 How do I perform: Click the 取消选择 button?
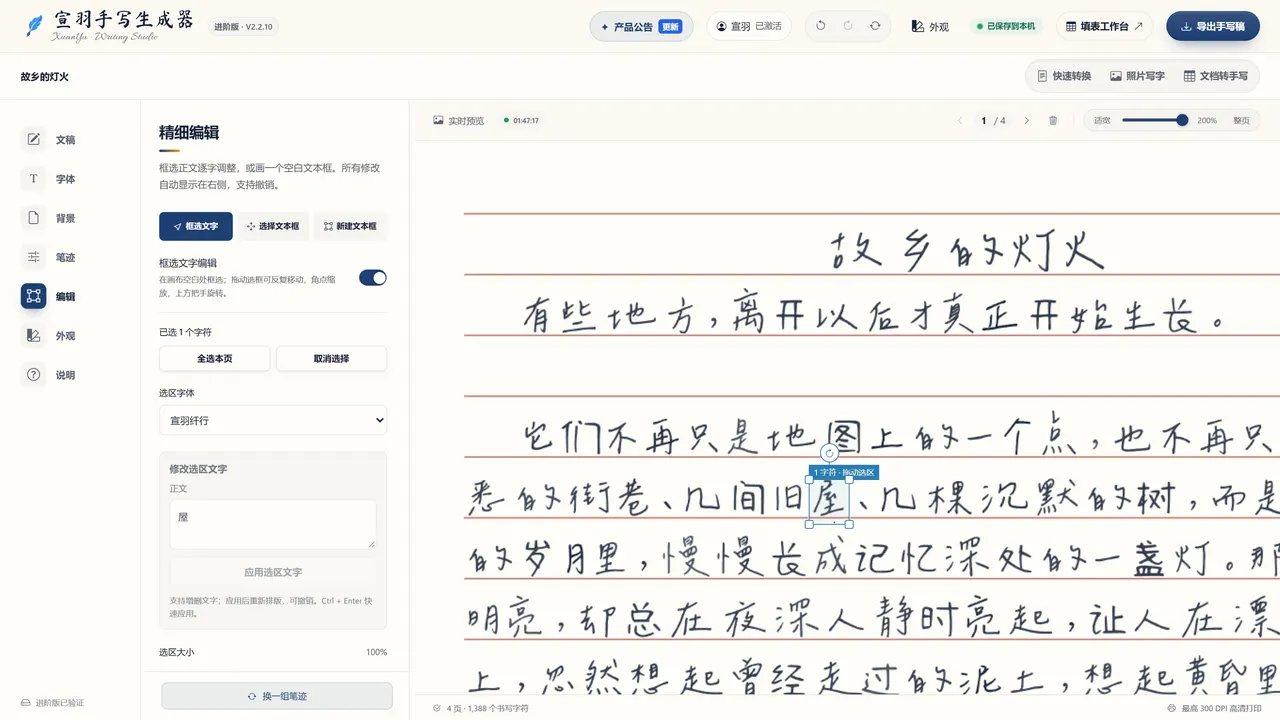332,359
